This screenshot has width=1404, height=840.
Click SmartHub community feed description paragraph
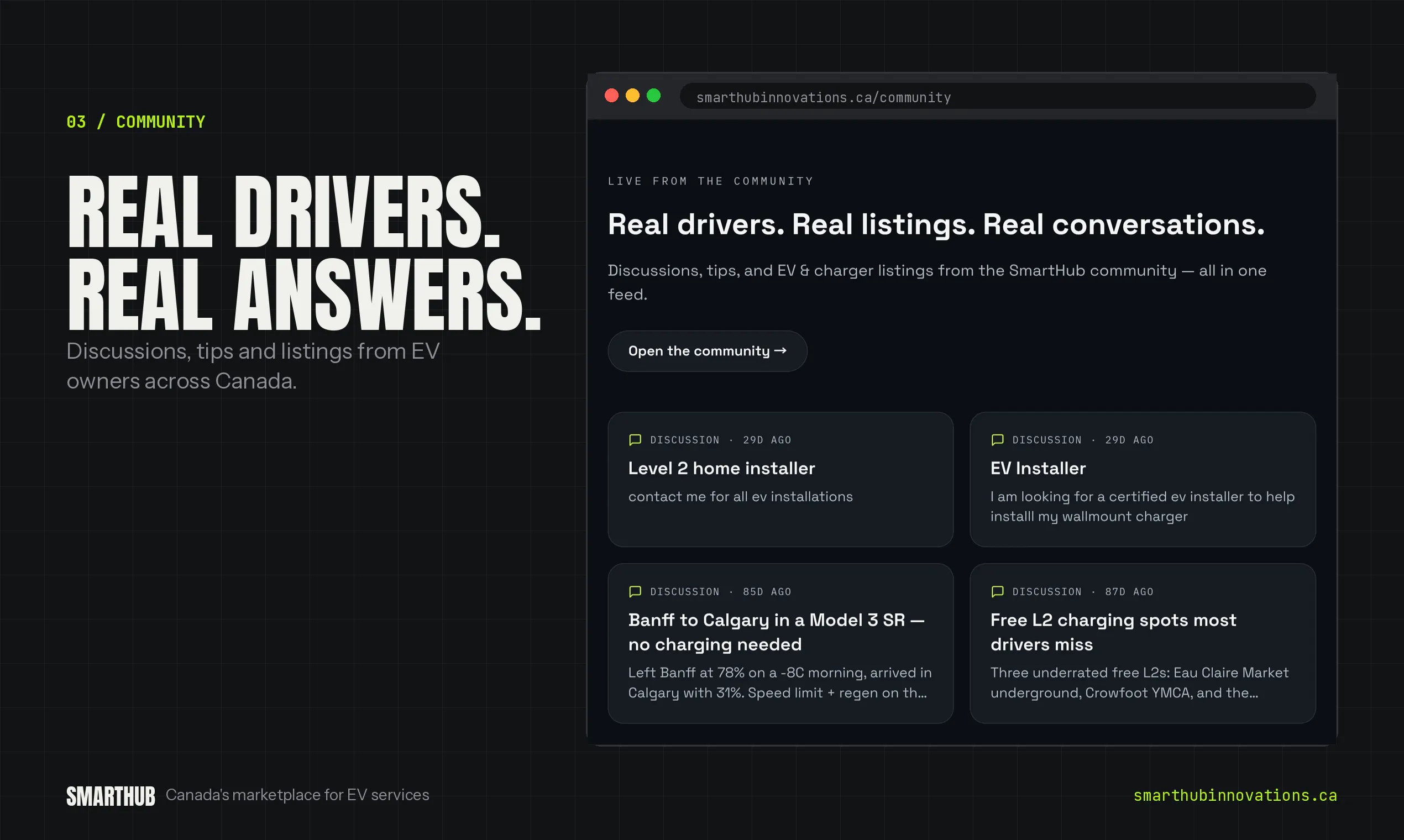coord(937,282)
